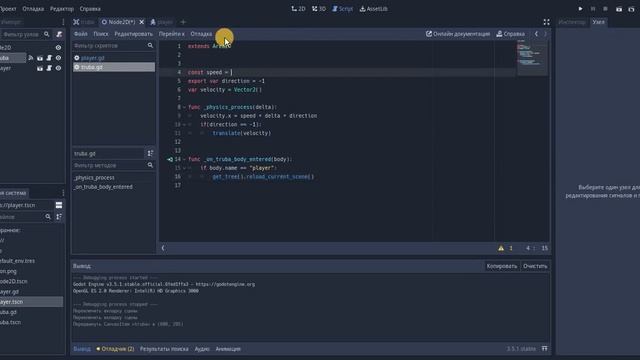The image size is (640, 360).
Task: Fold the _physics_process function on line 8
Action: click(184, 107)
